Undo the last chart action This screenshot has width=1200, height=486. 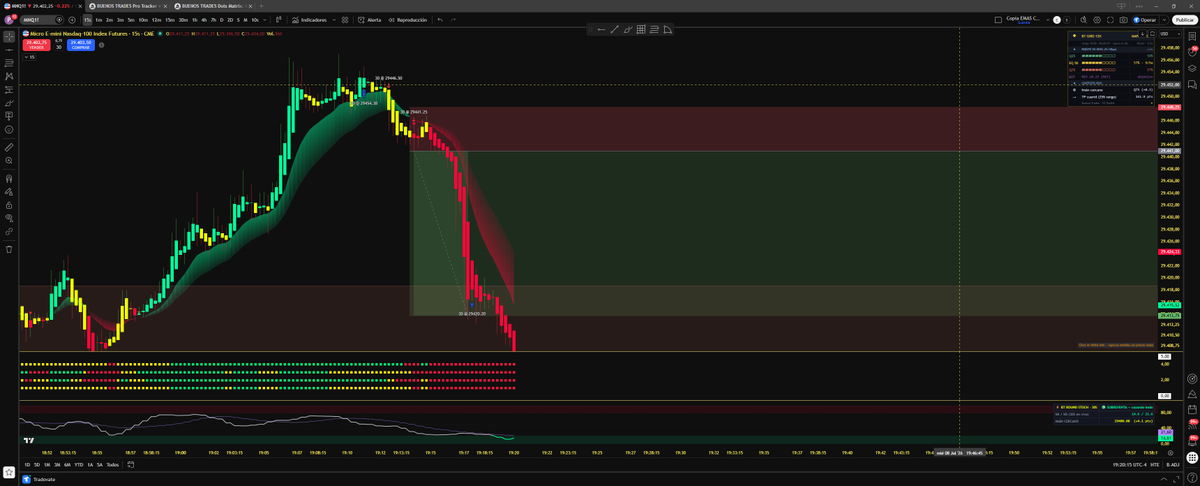440,20
